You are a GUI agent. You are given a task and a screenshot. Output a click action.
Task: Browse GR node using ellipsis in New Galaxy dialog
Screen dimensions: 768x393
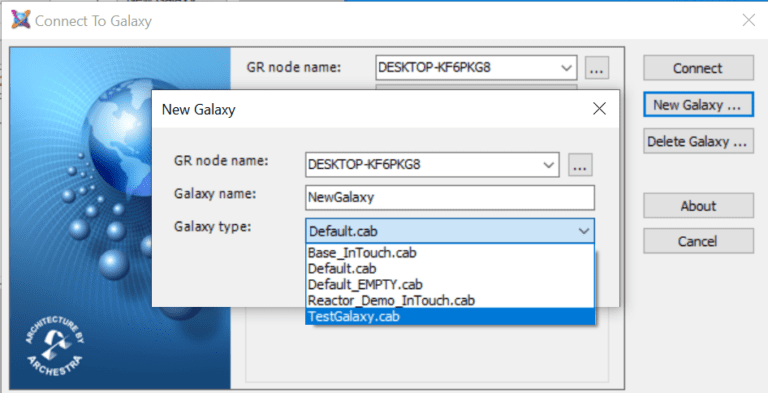[580, 165]
